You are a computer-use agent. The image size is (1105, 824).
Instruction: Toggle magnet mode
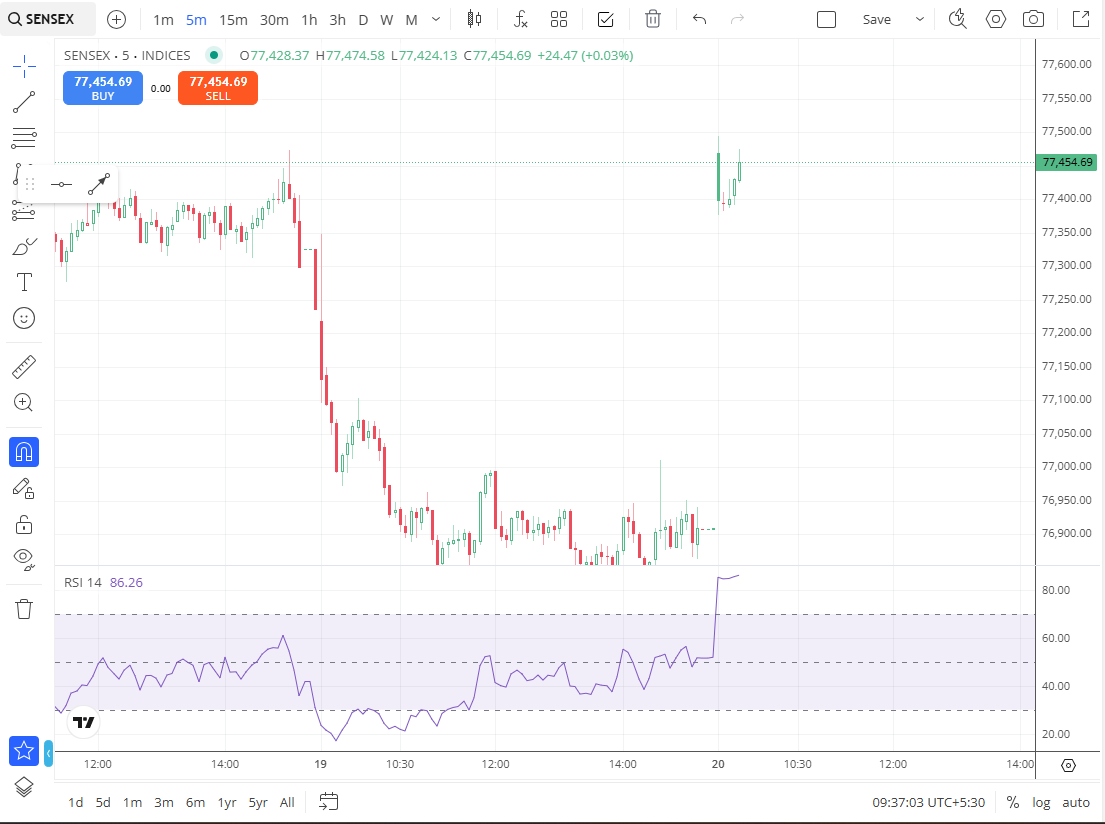click(24, 452)
